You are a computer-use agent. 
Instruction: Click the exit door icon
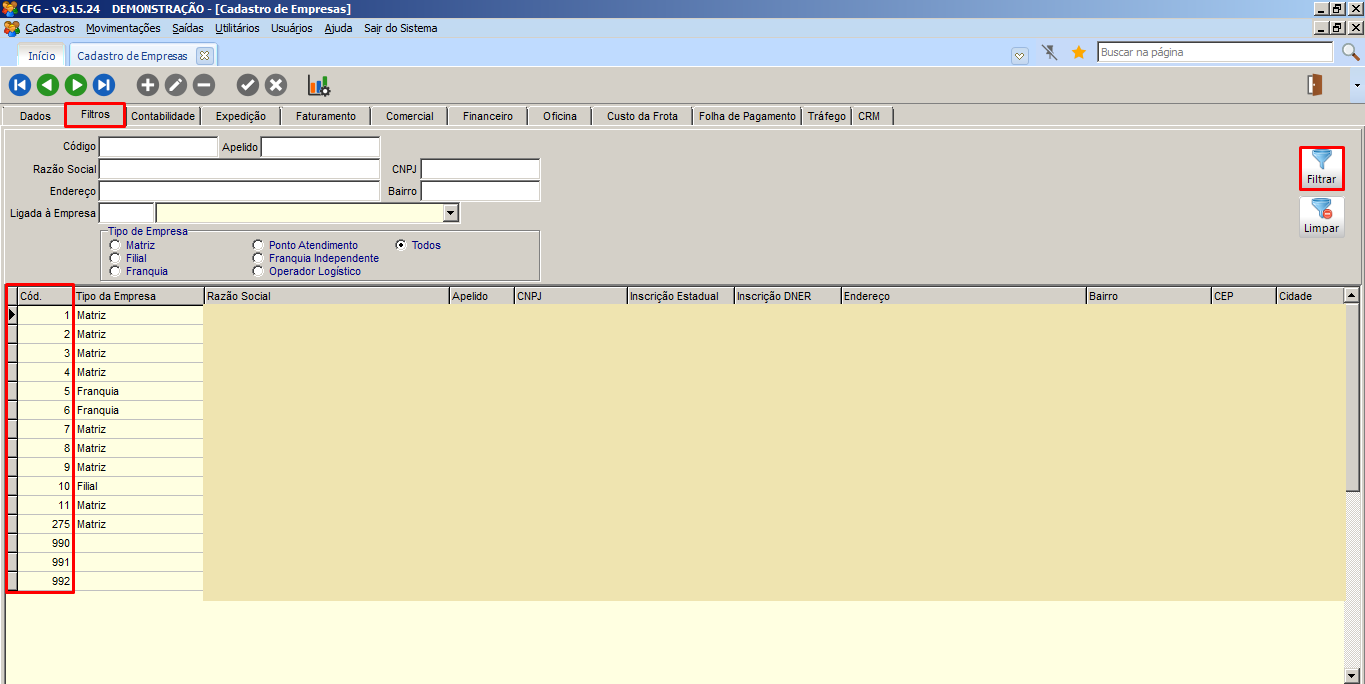coord(1315,85)
